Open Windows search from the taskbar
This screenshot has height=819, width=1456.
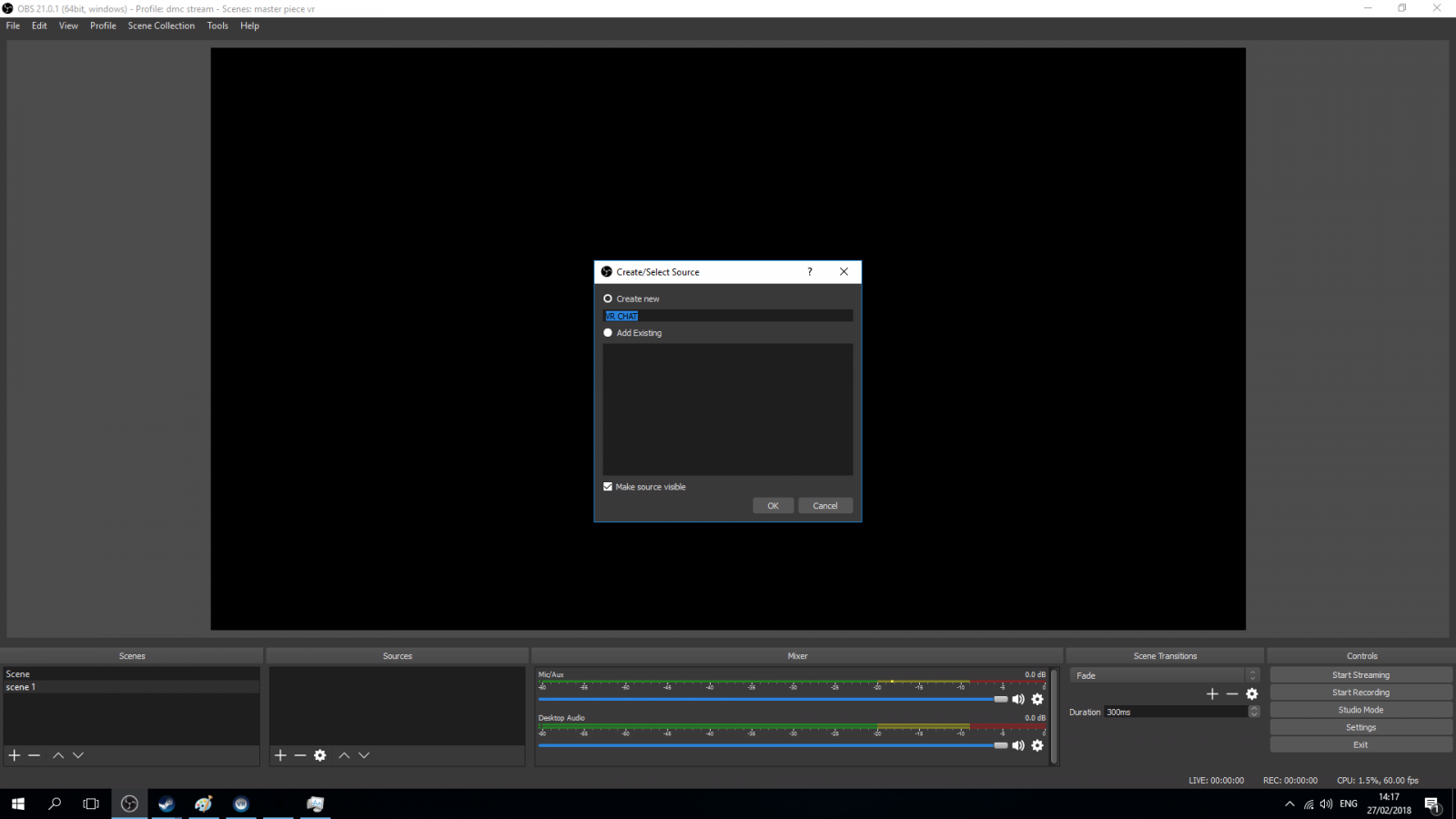(55, 804)
